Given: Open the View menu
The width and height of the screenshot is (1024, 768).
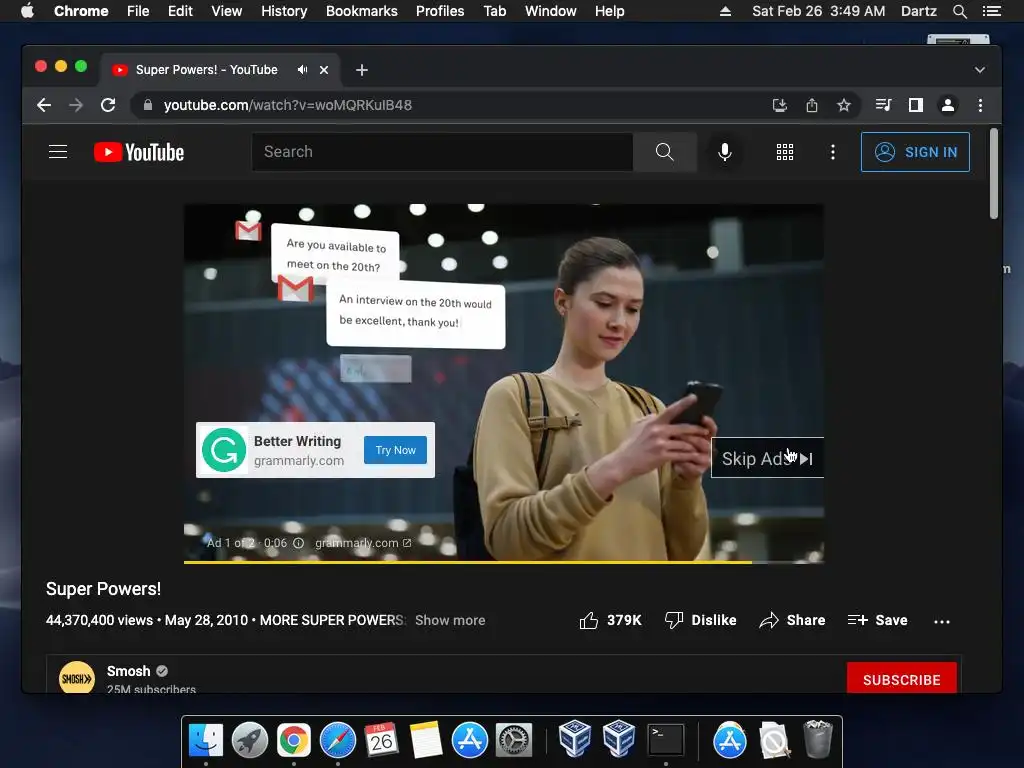Looking at the screenshot, I should [x=227, y=11].
